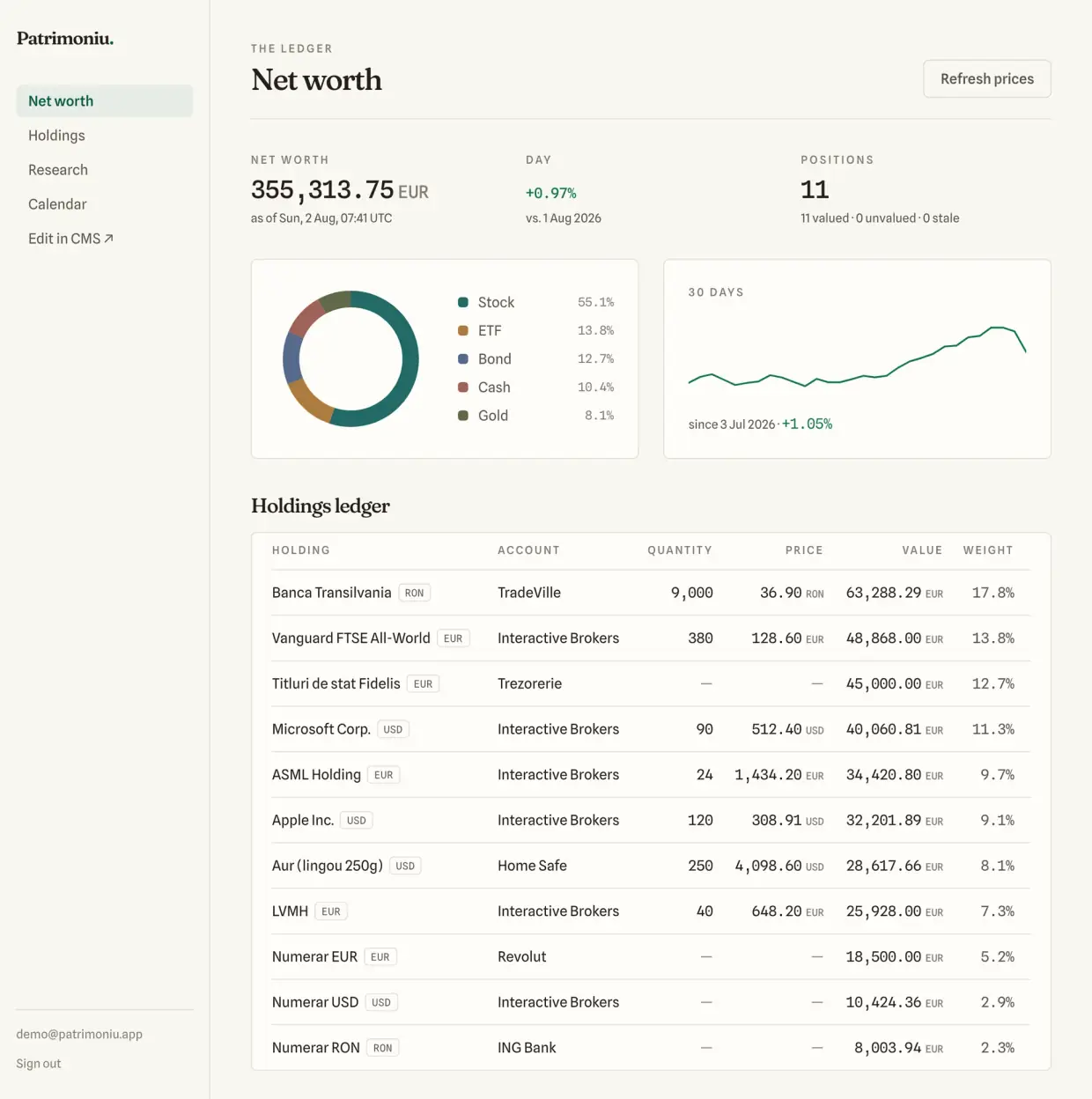Select the Numerar EUR holding
The width and height of the screenshot is (1092, 1099).
click(x=314, y=957)
